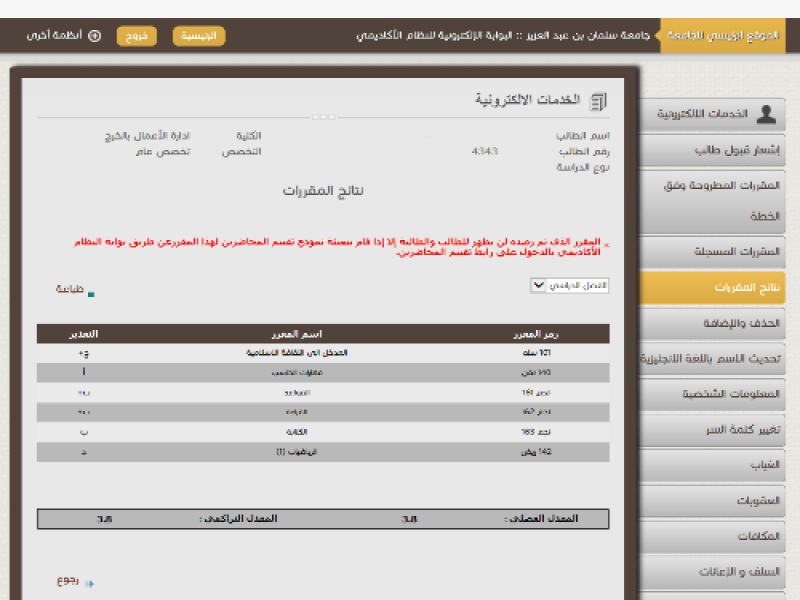This screenshot has width=800, height=600.
Task: Select إشعار قبول طالب in the sidebar
Action: pyautogui.click(x=718, y=150)
